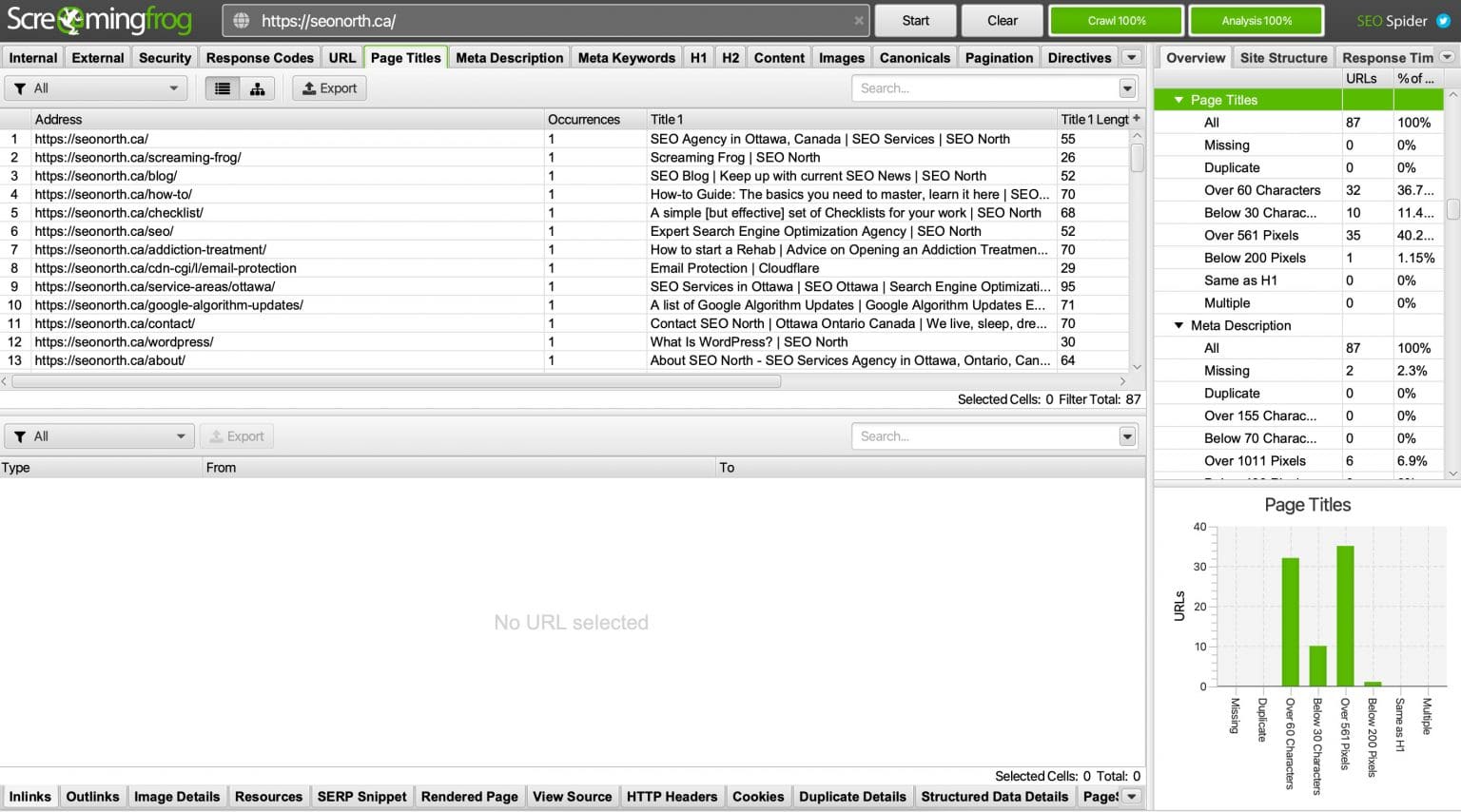This screenshot has width=1461, height=812.
Task: Clear the URL bar using the x icon
Action: tap(859, 20)
